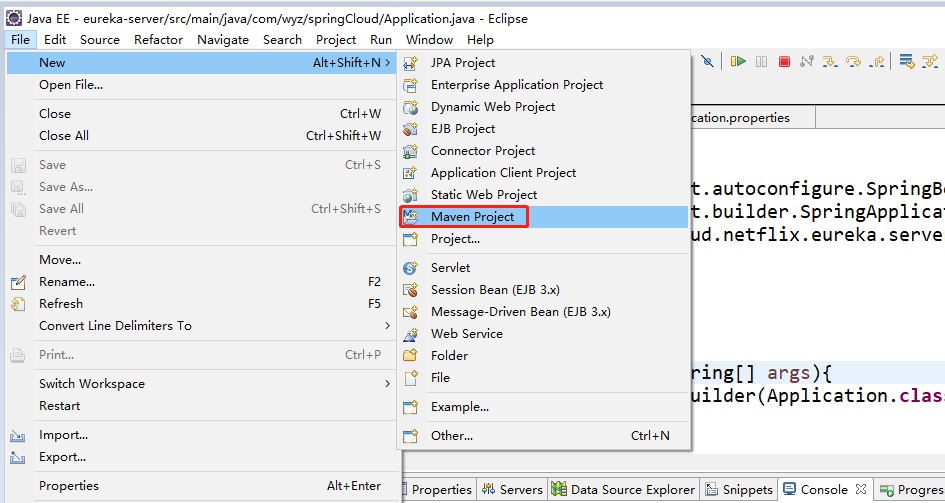Open the Run menu
945x503 pixels.
click(x=381, y=40)
